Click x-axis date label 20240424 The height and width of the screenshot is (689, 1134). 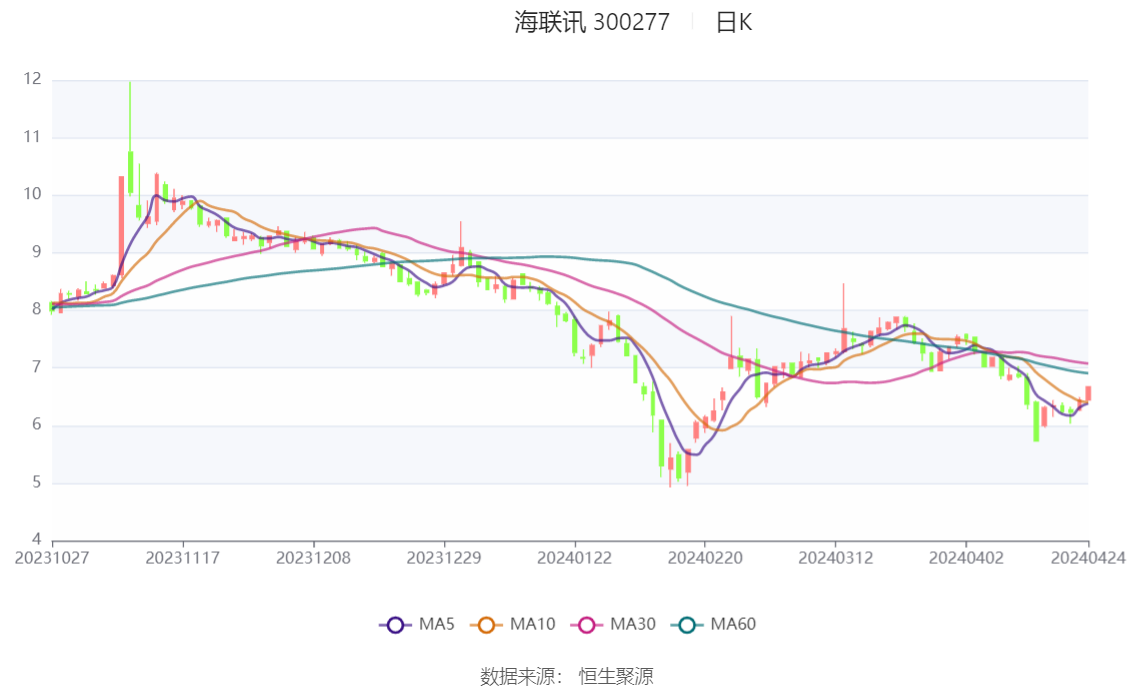click(1088, 558)
